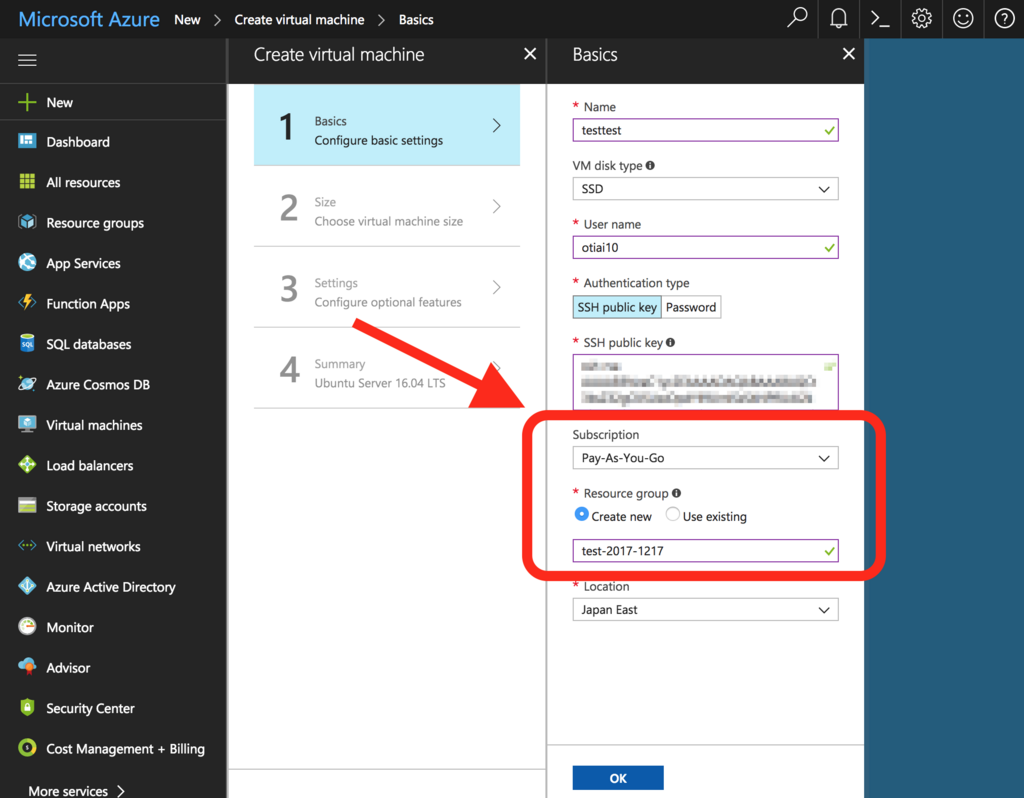This screenshot has height=798, width=1024.
Task: Edit the Name field testtest
Action: click(x=705, y=130)
